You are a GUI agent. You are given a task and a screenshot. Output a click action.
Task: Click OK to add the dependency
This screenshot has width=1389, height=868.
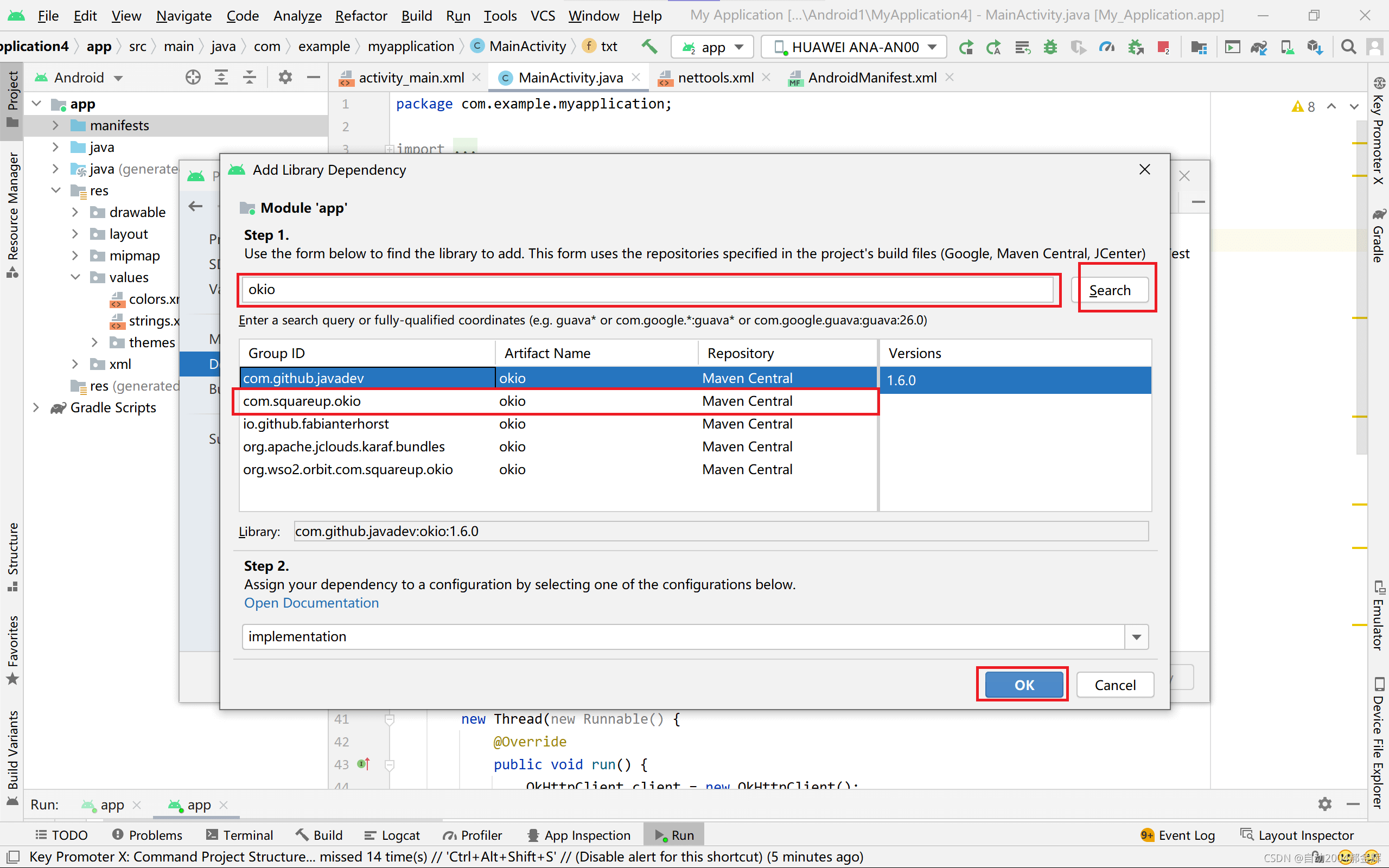coord(1023,684)
